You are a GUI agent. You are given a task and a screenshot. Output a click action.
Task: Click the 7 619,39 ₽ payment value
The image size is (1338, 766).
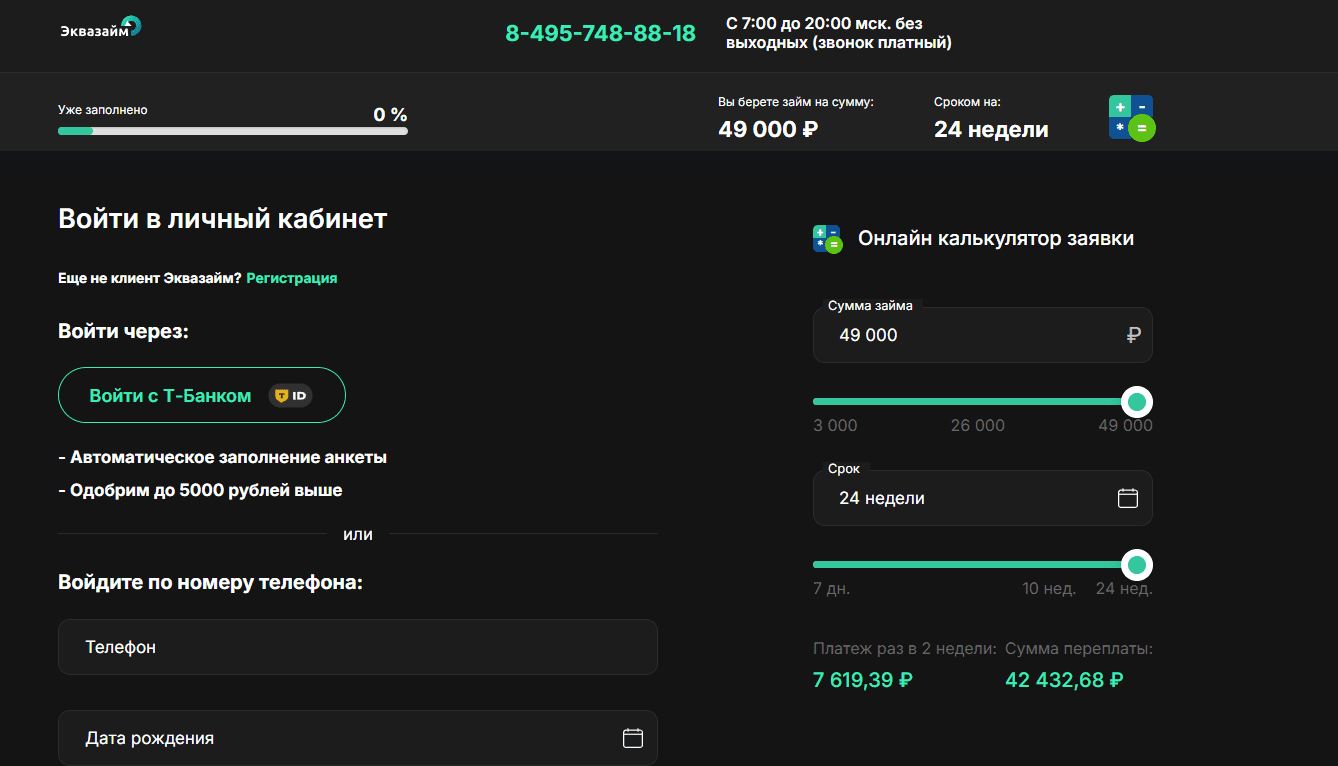pos(863,680)
